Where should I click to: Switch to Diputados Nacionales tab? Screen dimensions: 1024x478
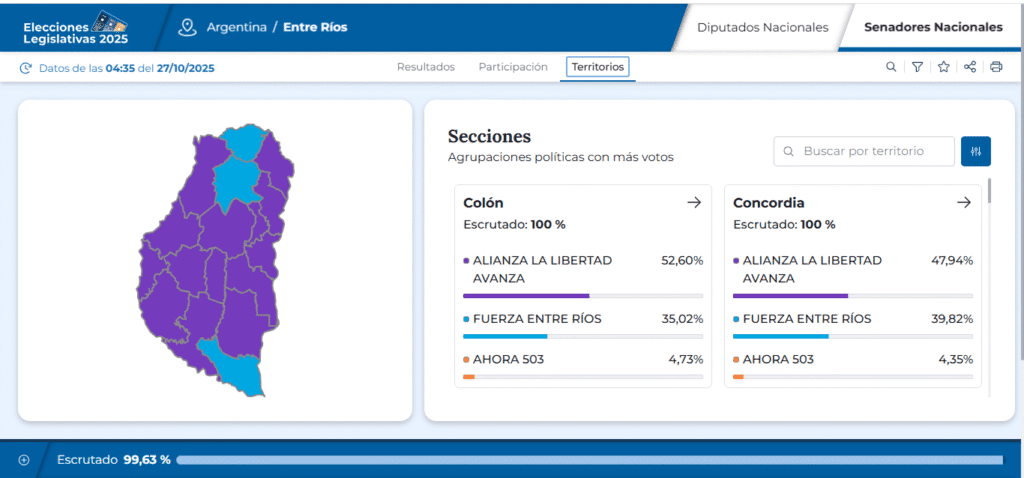point(762,27)
